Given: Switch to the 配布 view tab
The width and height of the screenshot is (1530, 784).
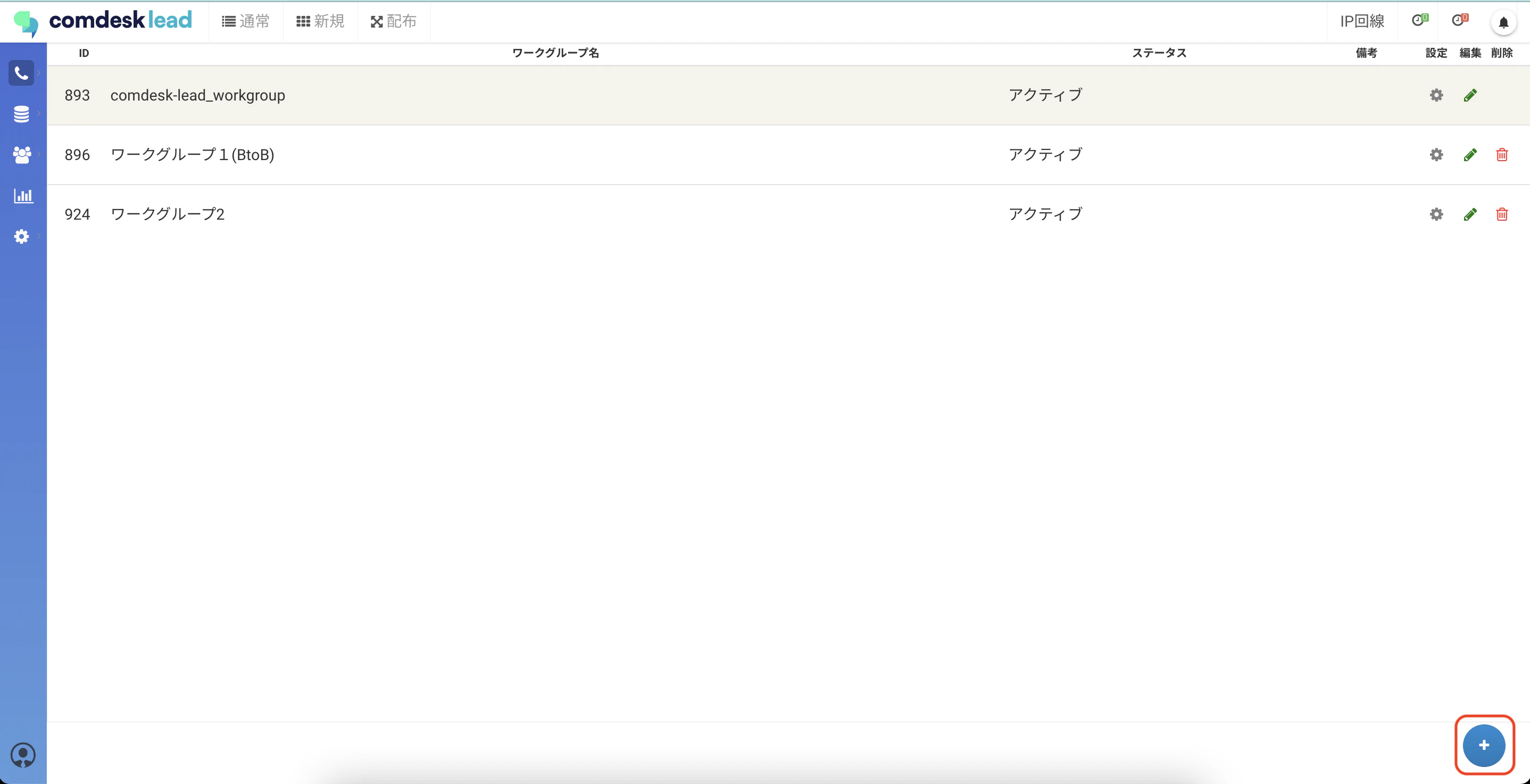Looking at the screenshot, I should coord(393,21).
